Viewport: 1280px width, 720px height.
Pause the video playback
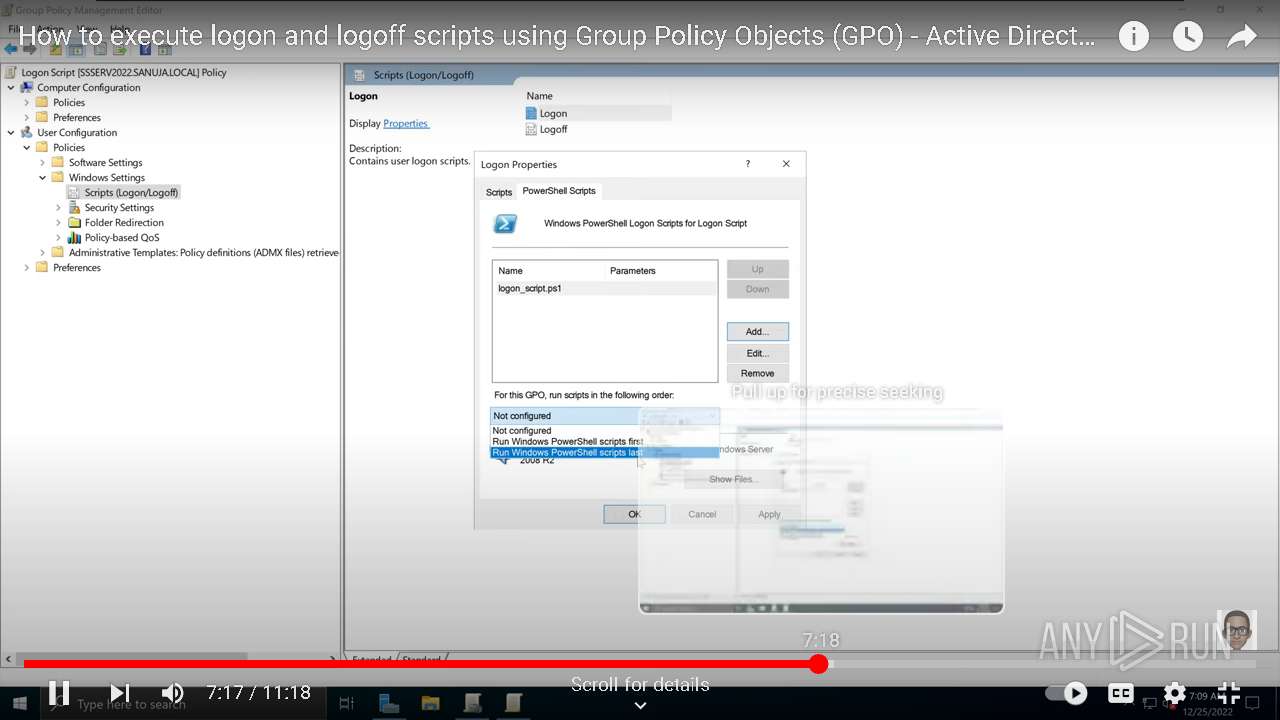[59, 692]
